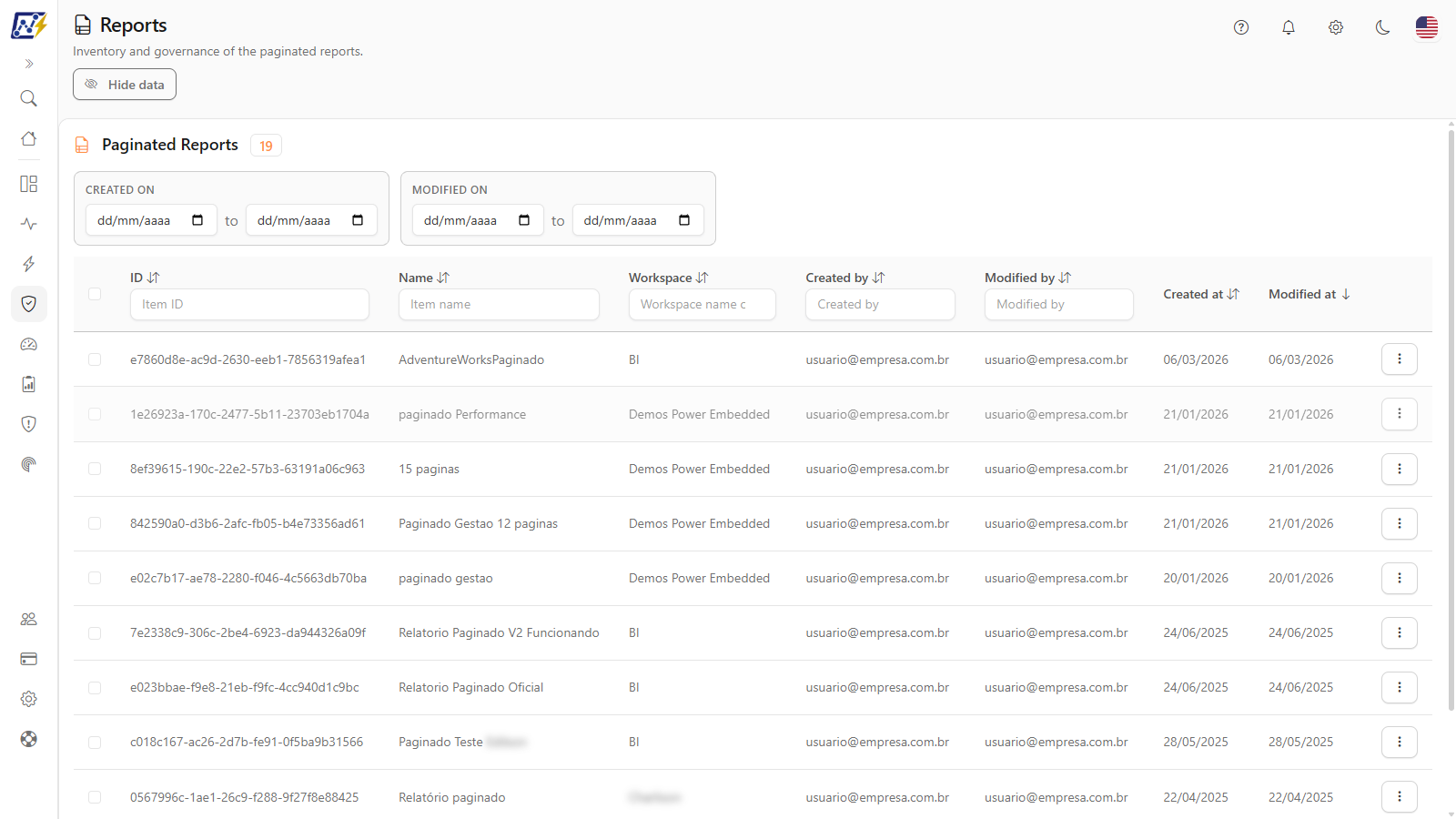Open actions menu for Relatorio Paginado Oficial
Viewport: 1456px width, 819px height.
pyautogui.click(x=1400, y=687)
